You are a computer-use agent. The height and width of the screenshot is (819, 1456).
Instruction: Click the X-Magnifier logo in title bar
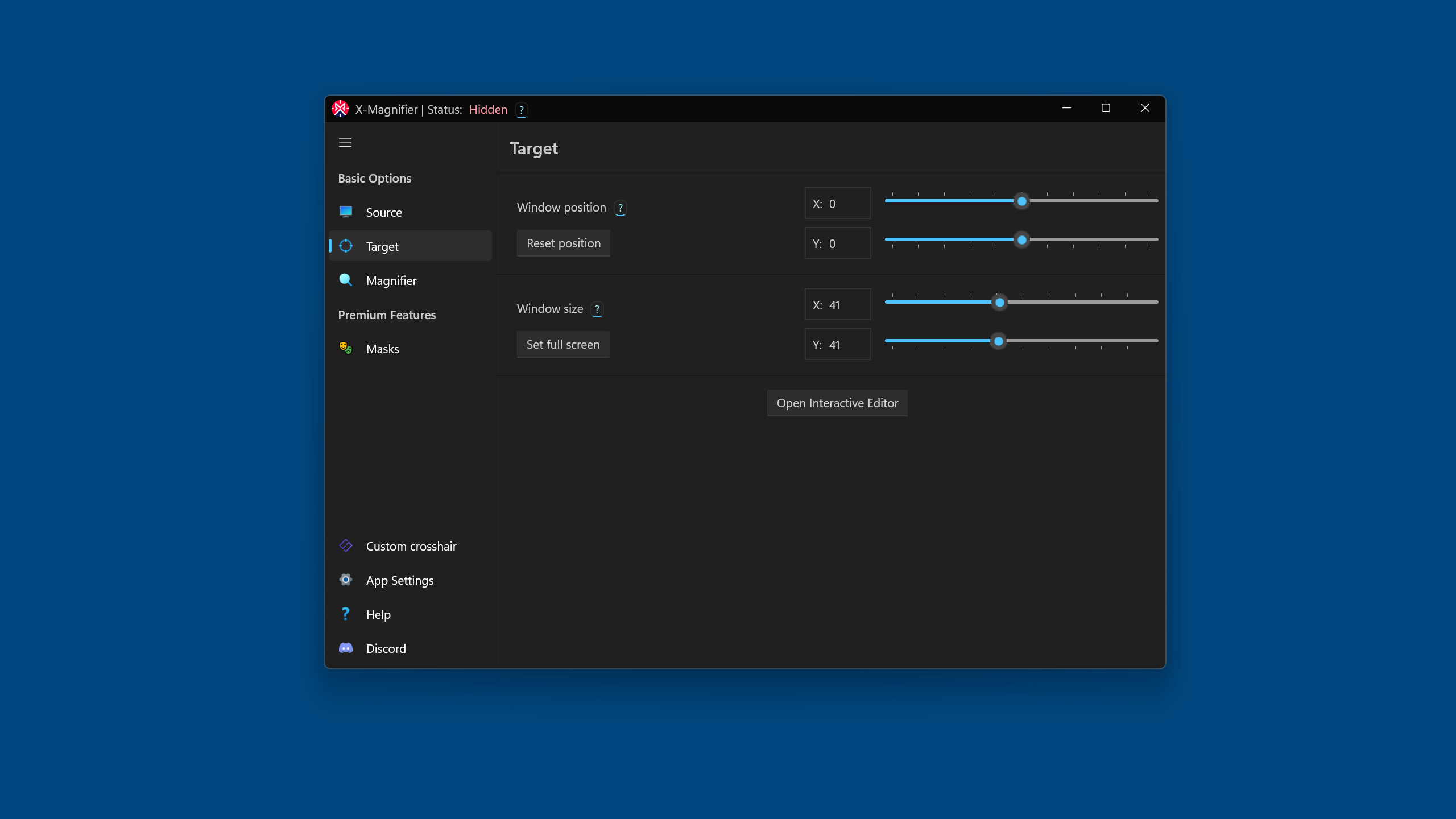pos(340,109)
